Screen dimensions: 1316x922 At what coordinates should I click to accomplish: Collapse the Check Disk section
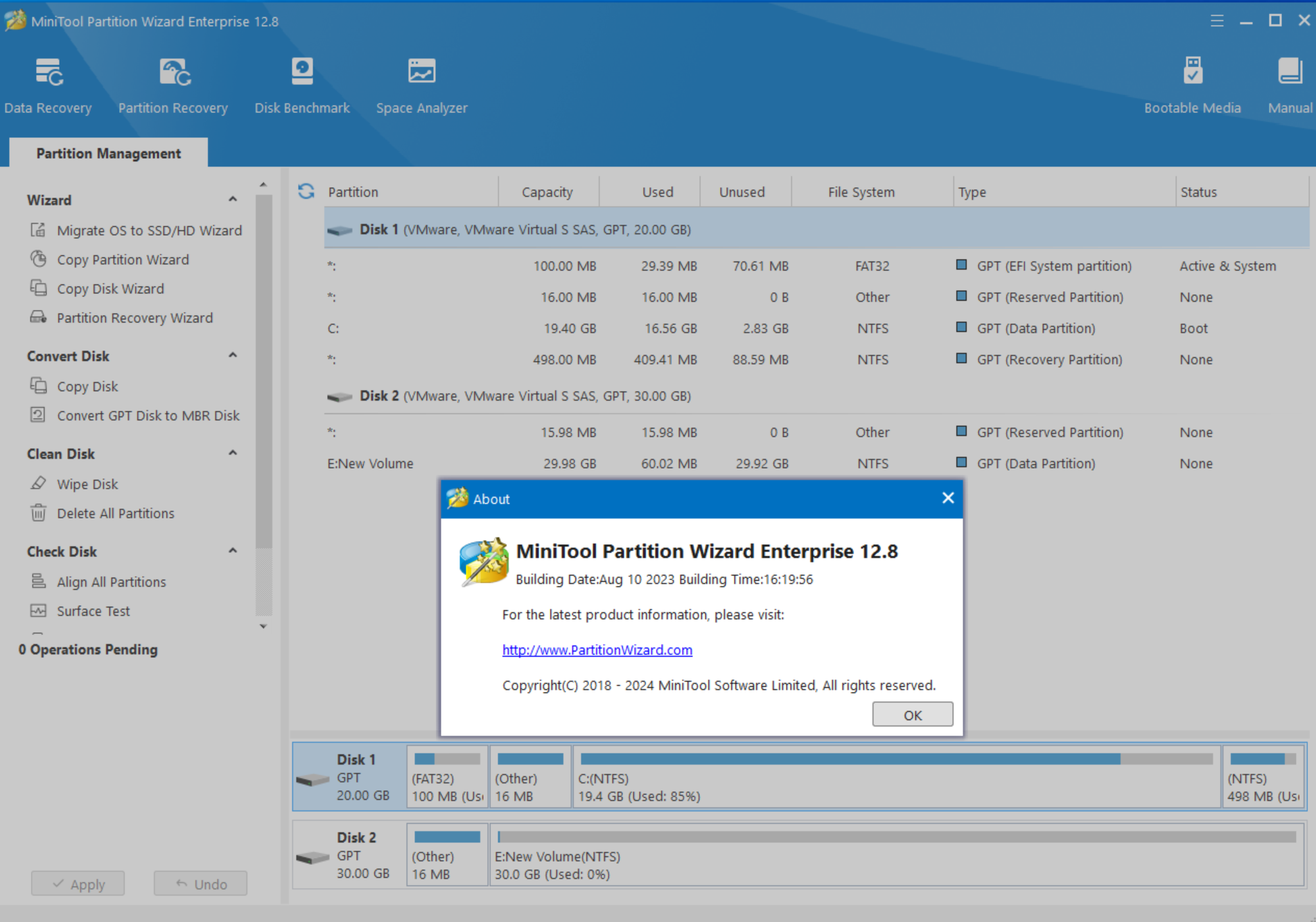coord(233,551)
